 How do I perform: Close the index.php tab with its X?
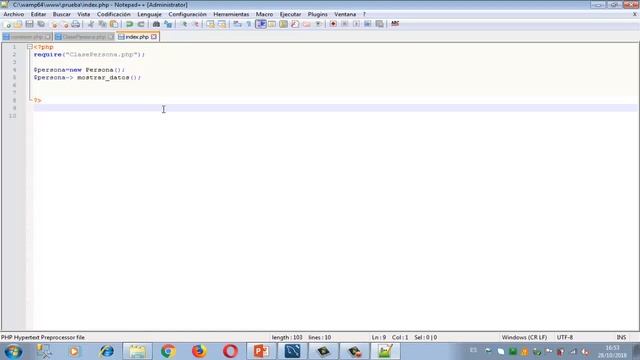pyautogui.click(x=154, y=37)
